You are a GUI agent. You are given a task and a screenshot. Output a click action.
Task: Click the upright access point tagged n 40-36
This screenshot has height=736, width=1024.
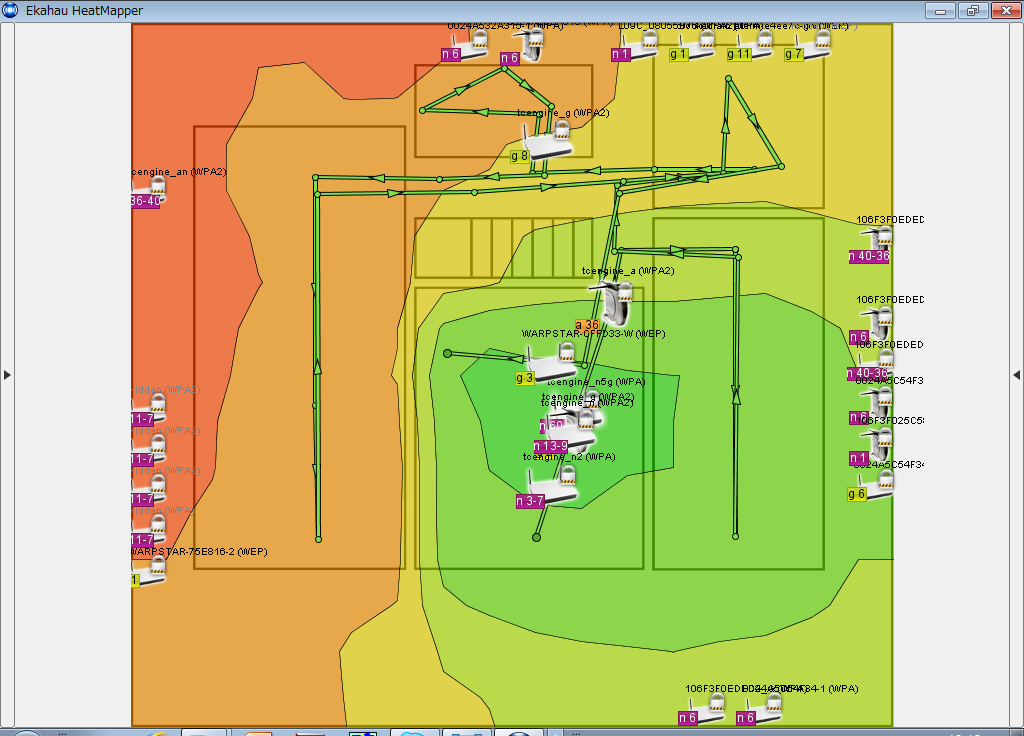point(880,243)
